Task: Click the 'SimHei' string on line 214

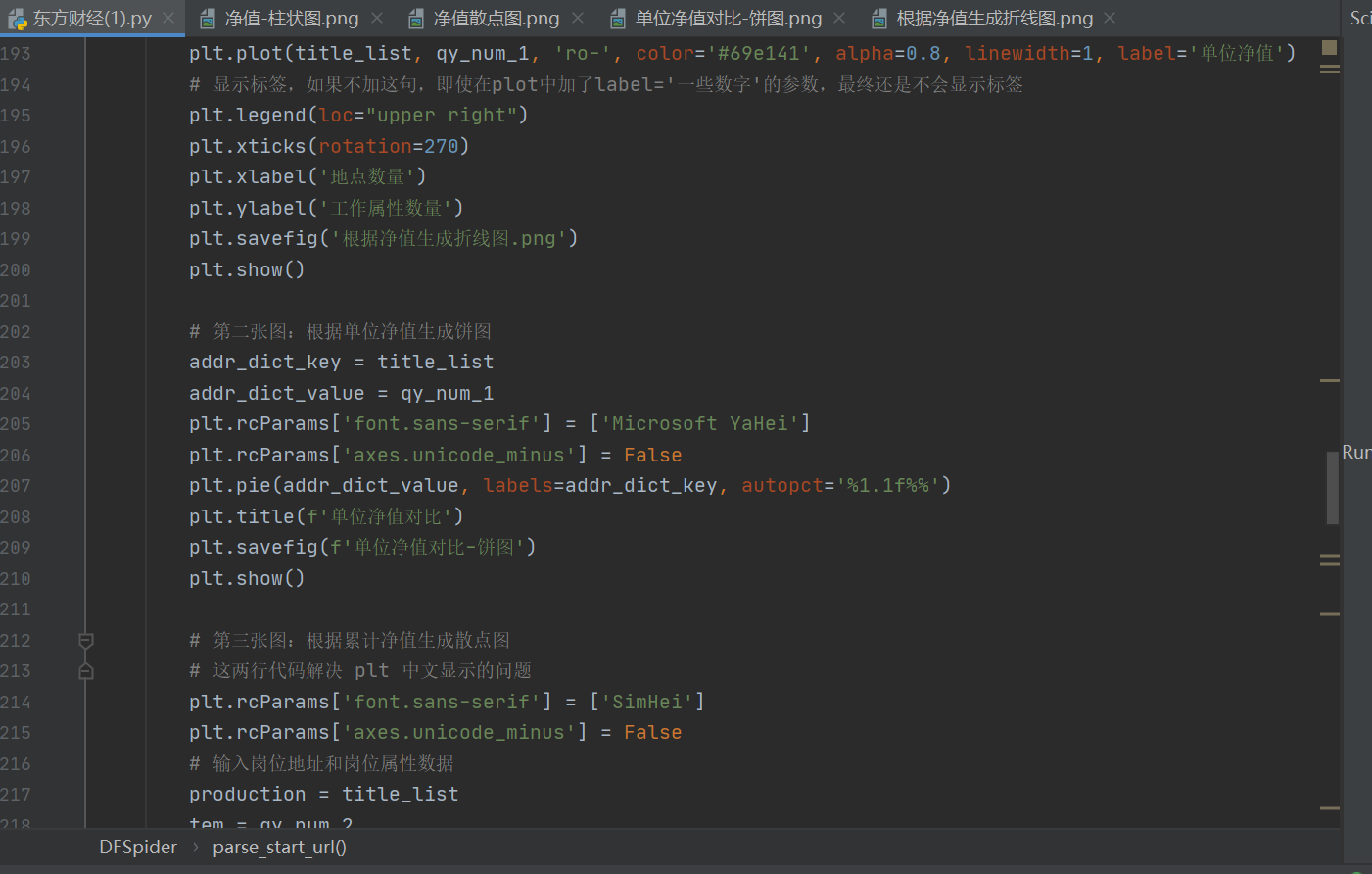Action: [x=647, y=703]
